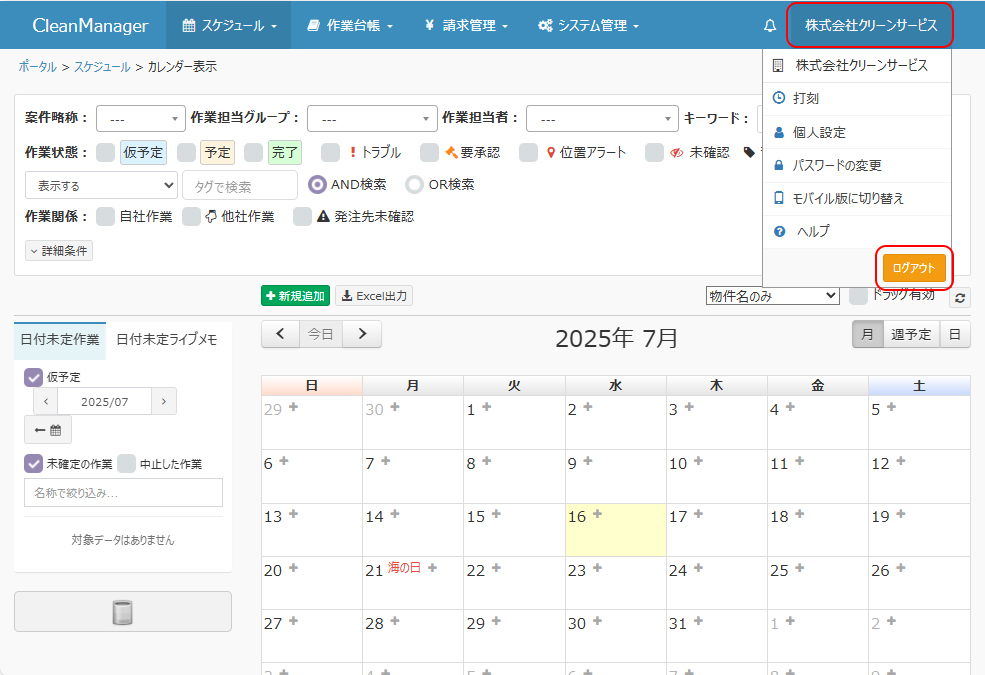Click plus icon on July 16
This screenshot has width=985, height=675.
coord(598,514)
